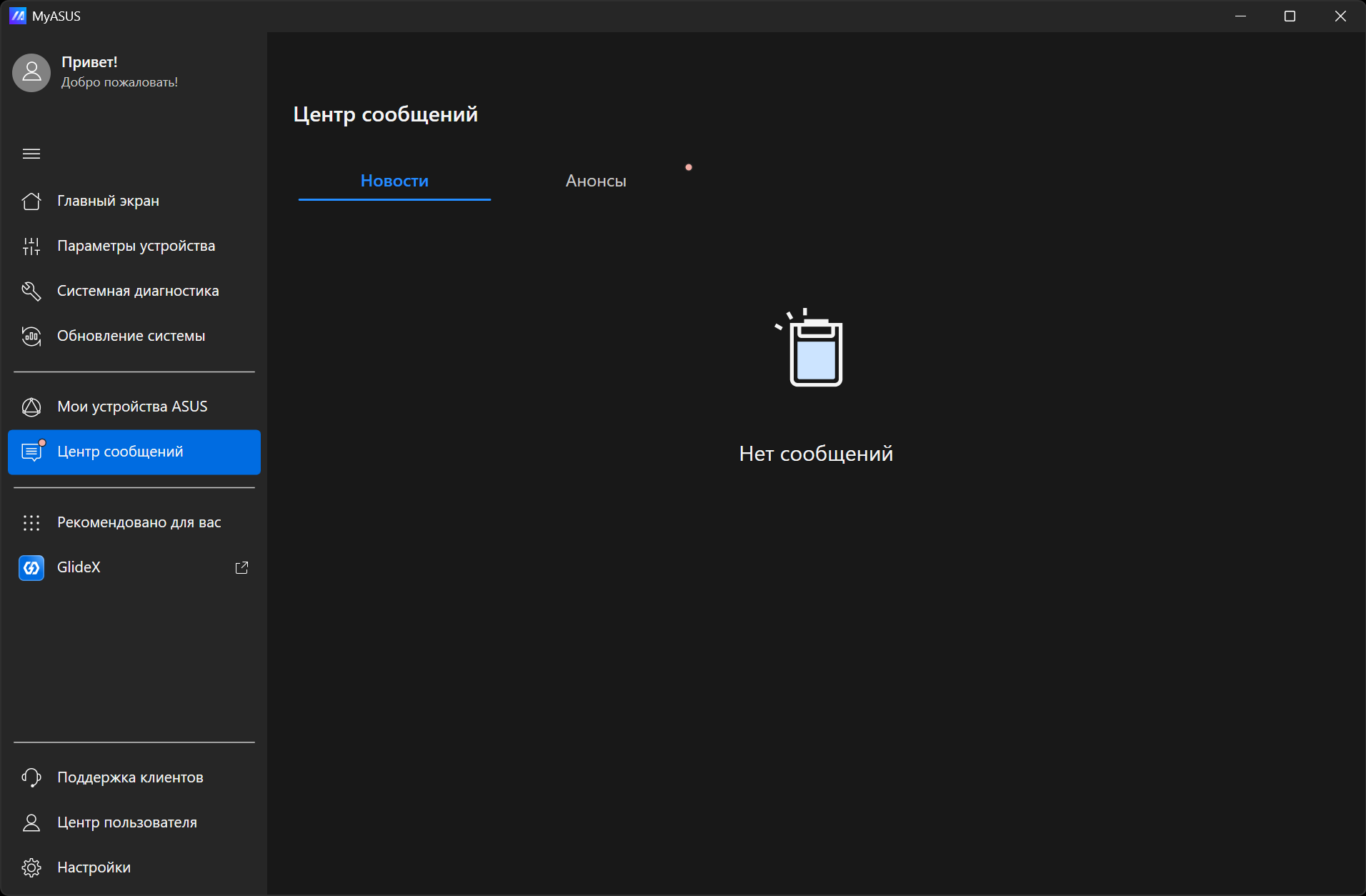Switch to the Анонсы tab

(596, 181)
